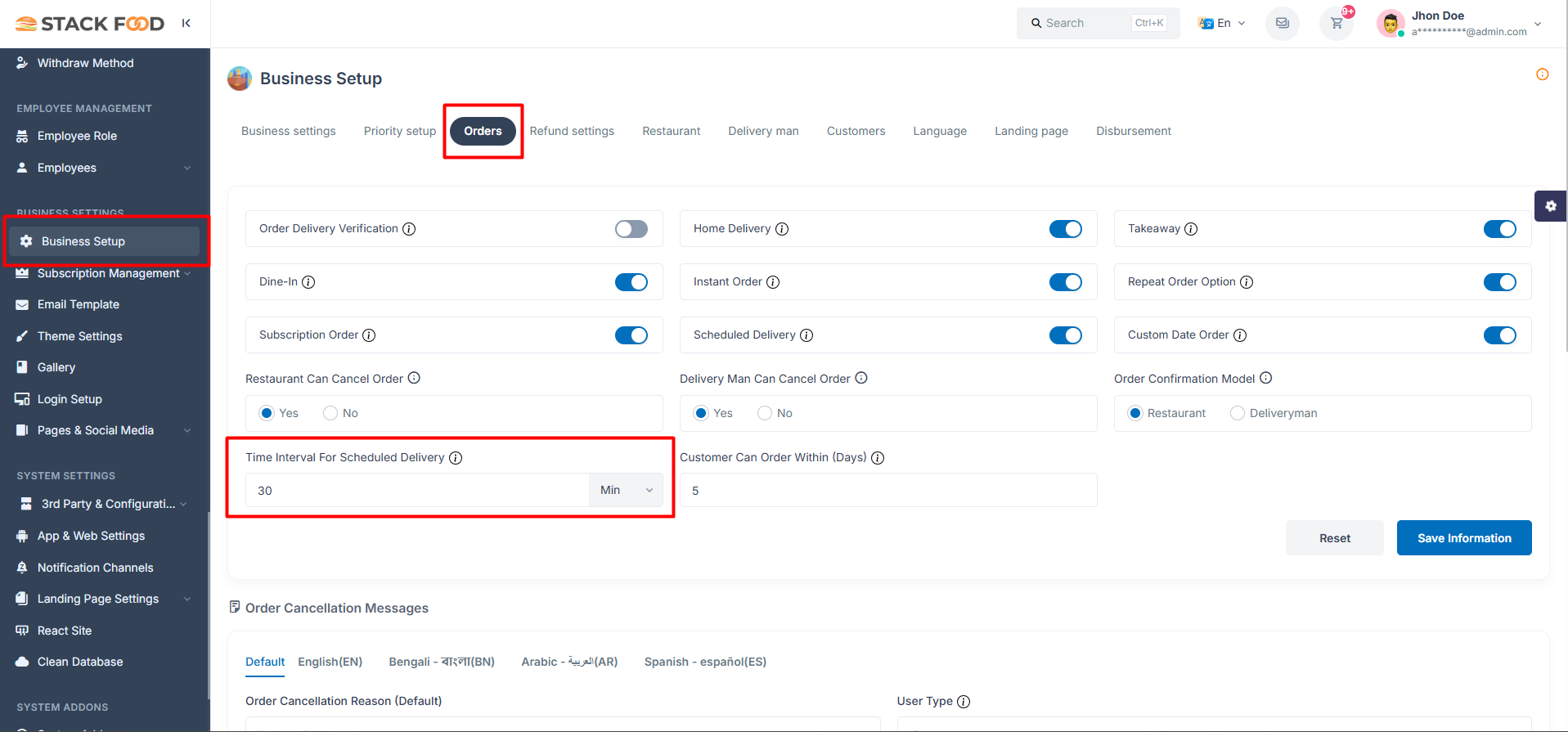
Task: Open the Min time unit dropdown
Action: tap(626, 490)
